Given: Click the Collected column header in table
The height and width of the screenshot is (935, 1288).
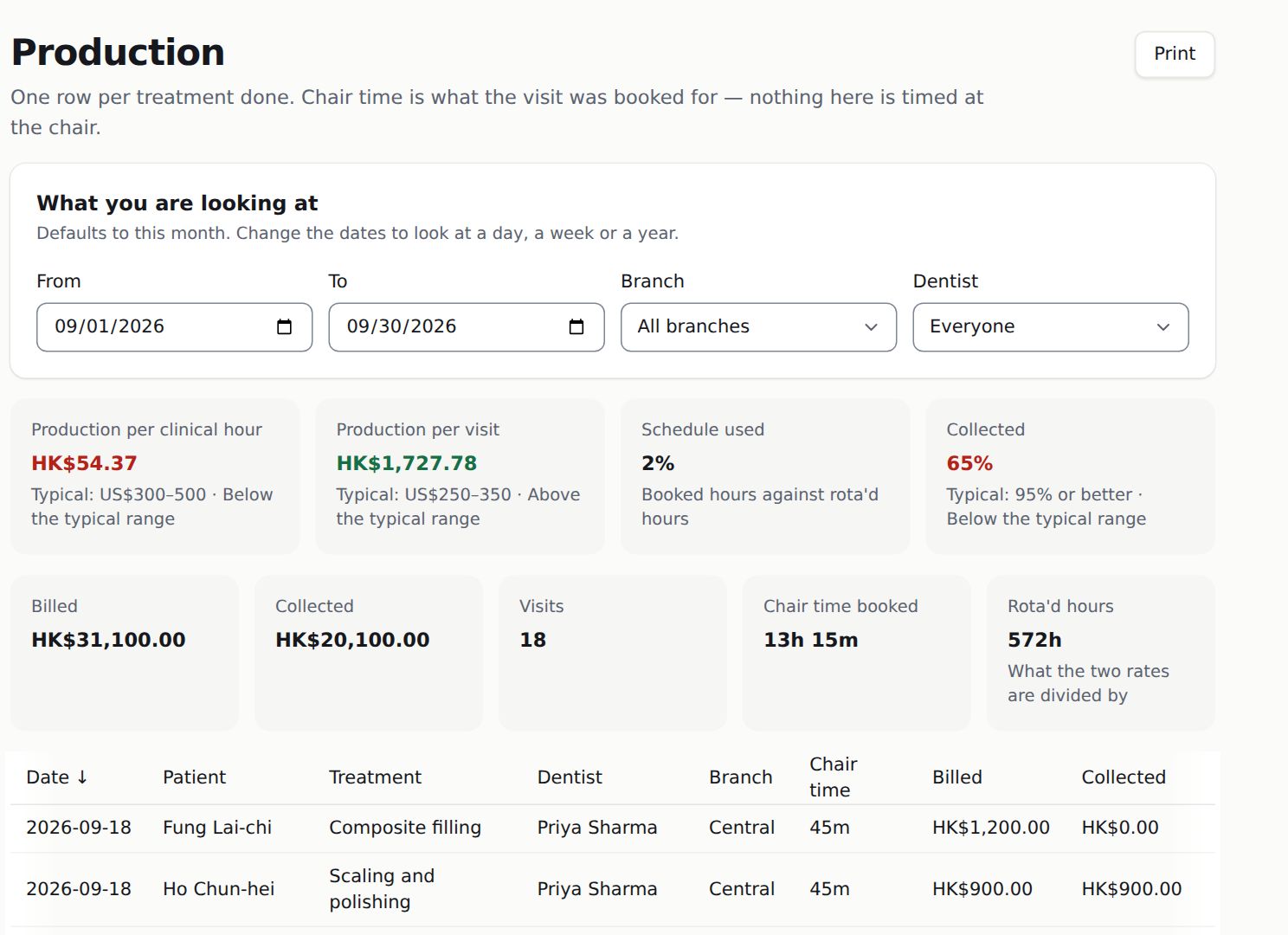Looking at the screenshot, I should point(1124,777).
